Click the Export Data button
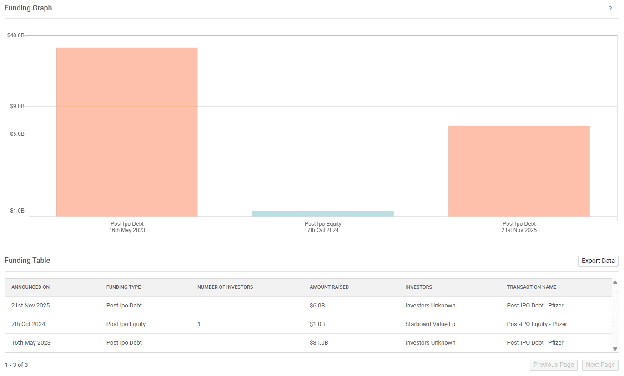The width and height of the screenshot is (624, 376). (598, 261)
